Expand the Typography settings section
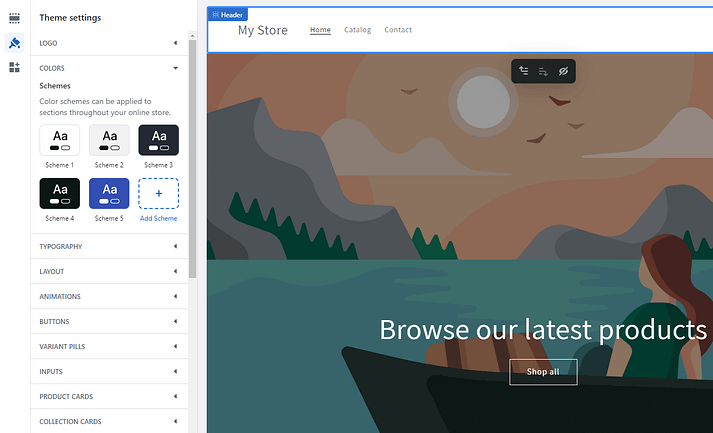This screenshot has width=713, height=433. click(108, 246)
